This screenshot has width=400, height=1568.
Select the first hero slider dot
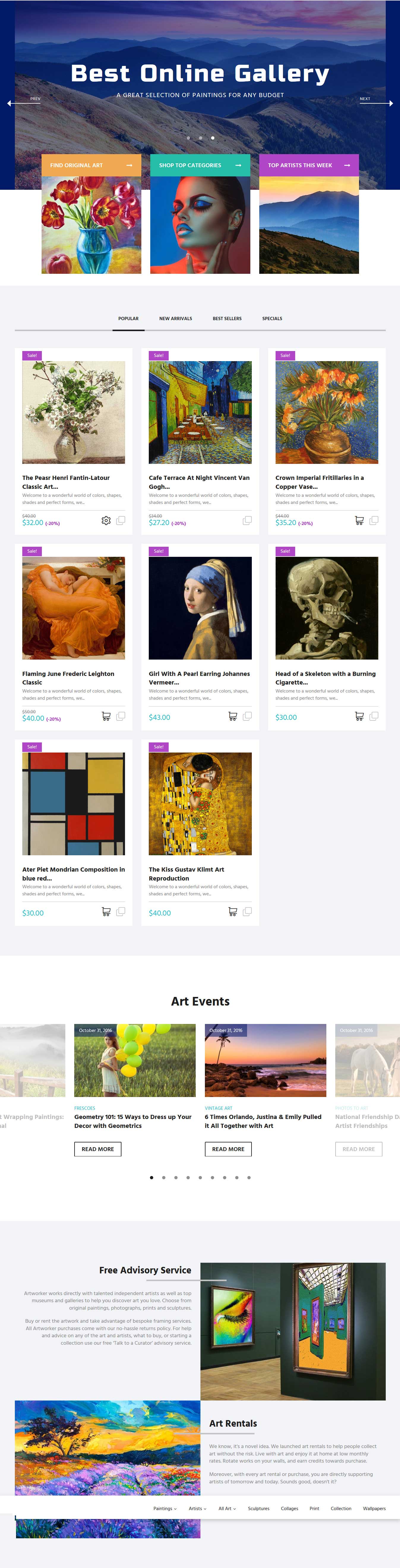(188, 138)
